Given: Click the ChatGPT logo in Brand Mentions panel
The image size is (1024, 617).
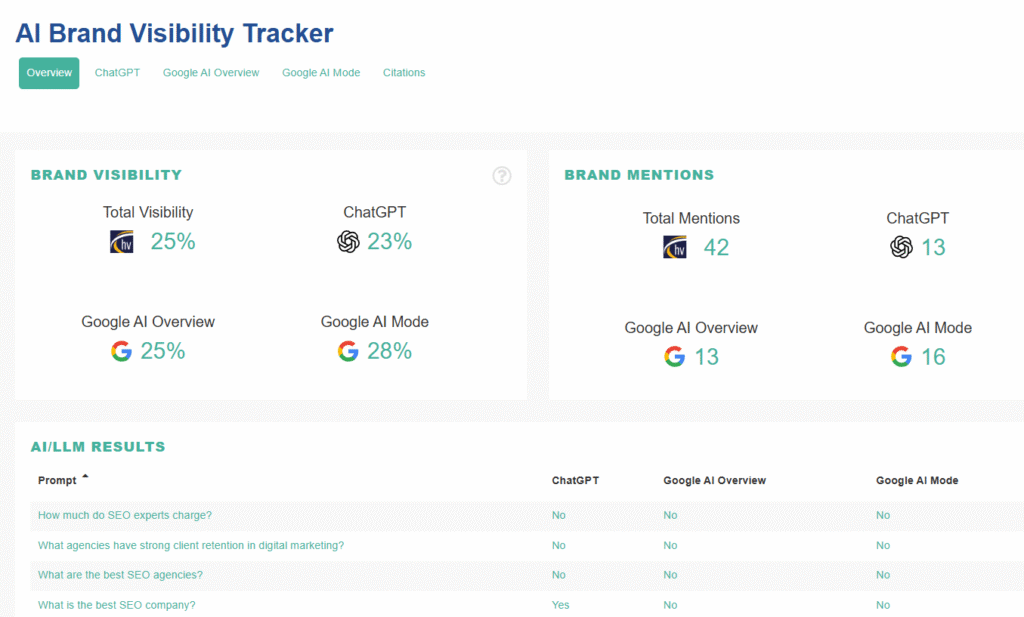Looking at the screenshot, I should pyautogui.click(x=901, y=247).
